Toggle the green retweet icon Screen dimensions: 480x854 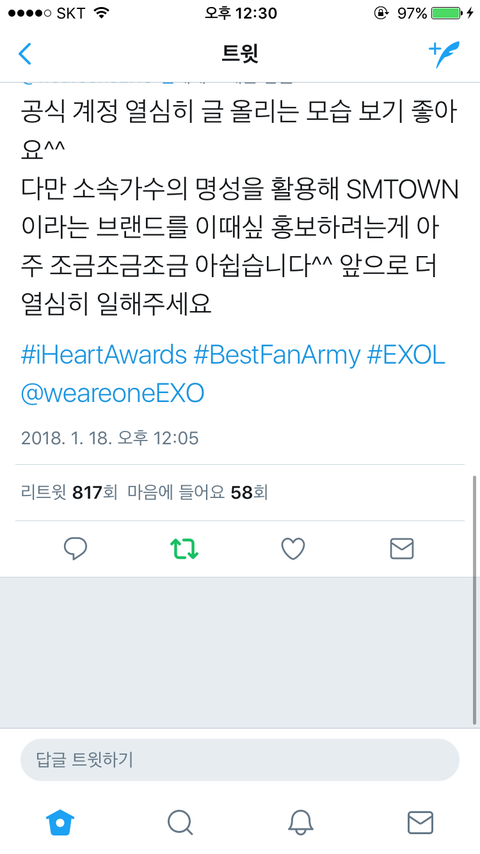184,549
